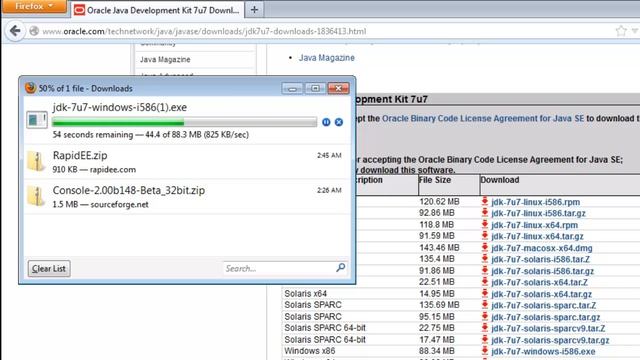Click the Console-2.00b148-Beta_32bit.zip folder icon

[36, 196]
